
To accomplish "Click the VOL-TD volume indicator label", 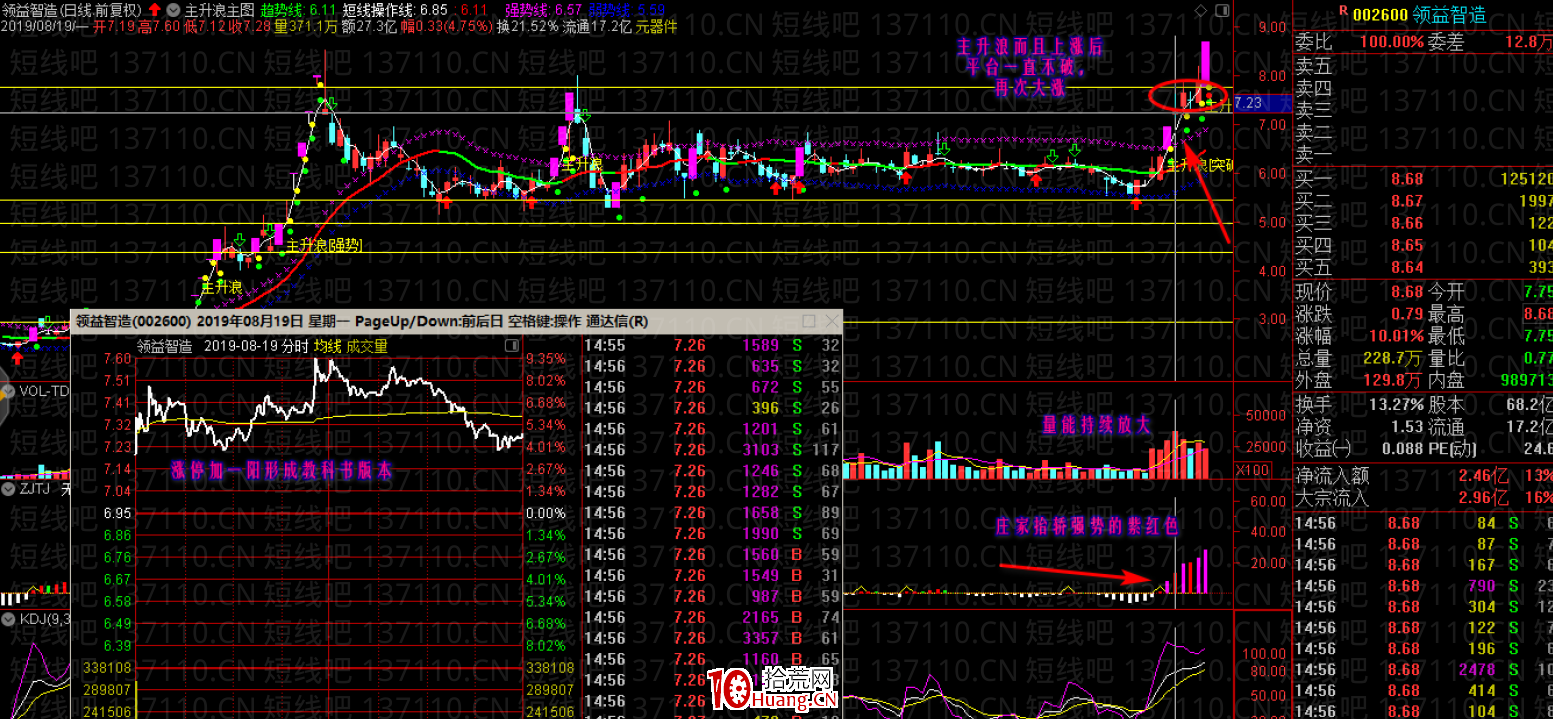I will pos(45,391).
